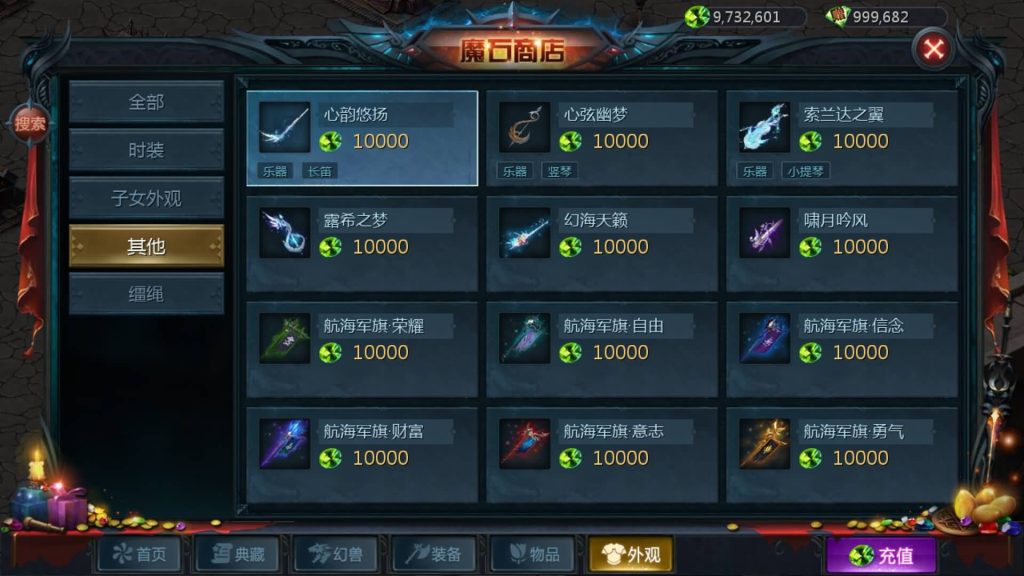Choose the 索兰达之翼 violin icon
The height and width of the screenshot is (576, 1024).
(x=764, y=127)
